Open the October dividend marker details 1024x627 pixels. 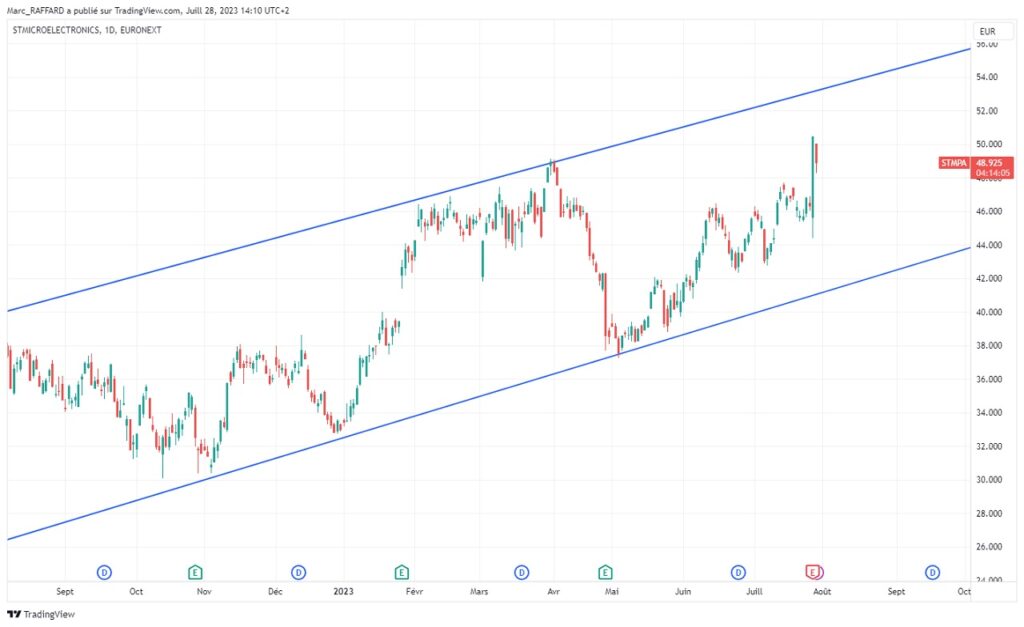103,572
